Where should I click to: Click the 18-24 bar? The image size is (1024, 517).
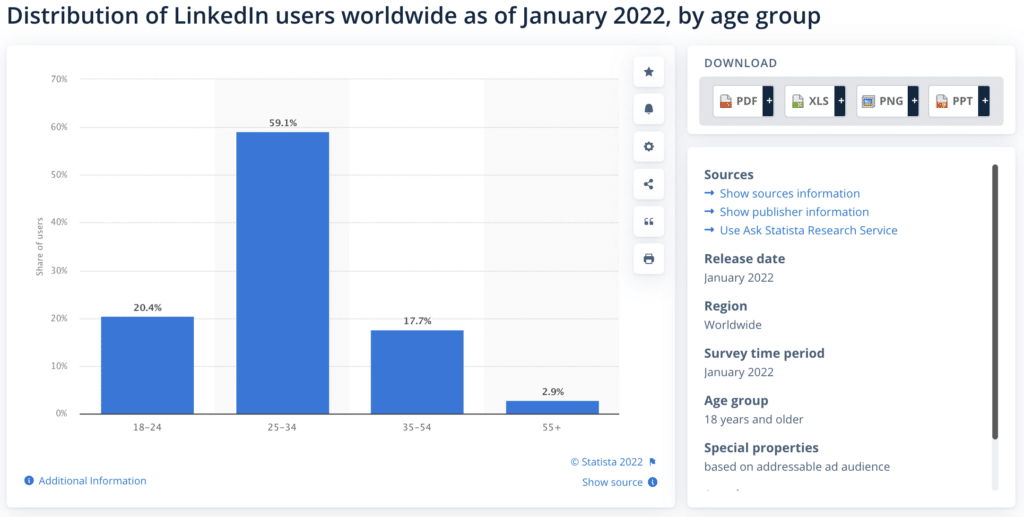tap(148, 365)
